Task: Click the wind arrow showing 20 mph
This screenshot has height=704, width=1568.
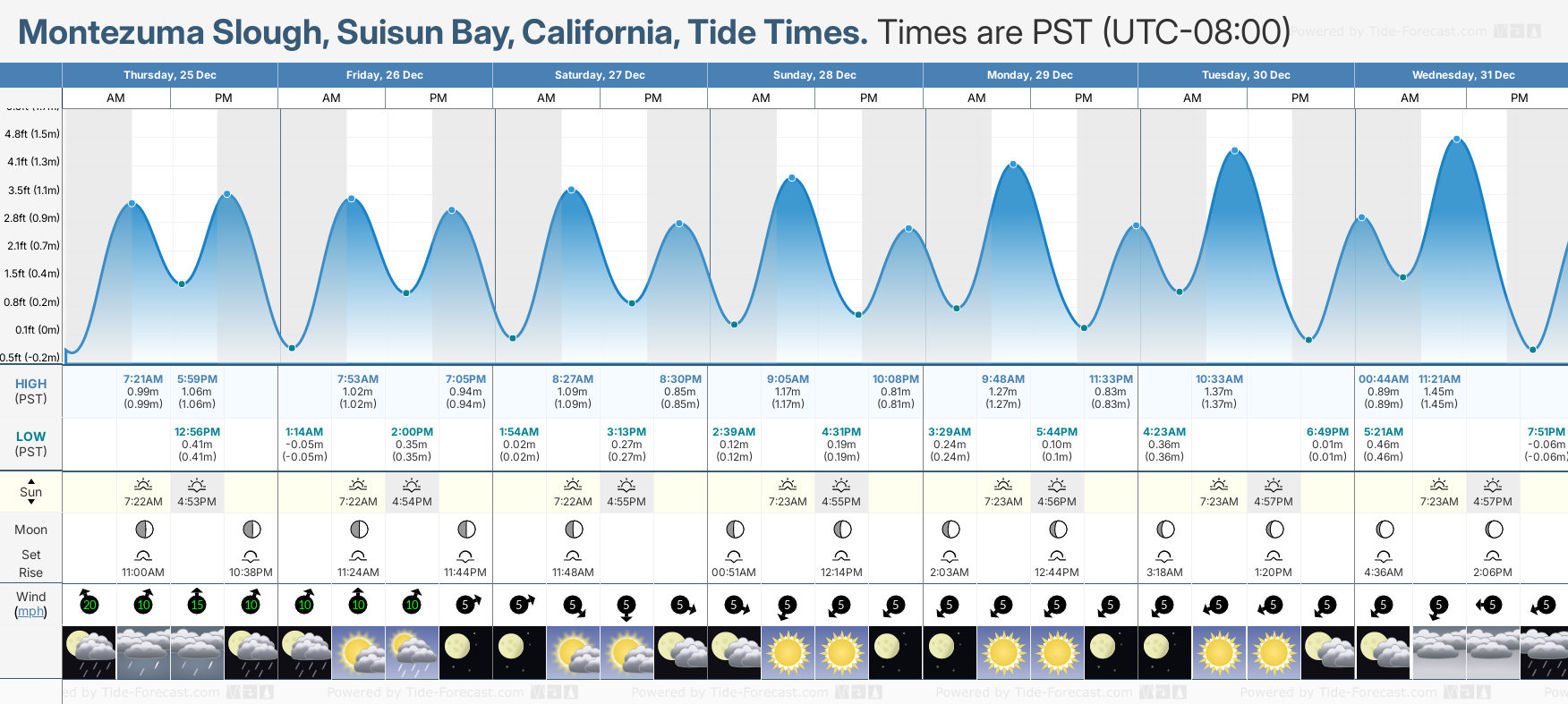Action: pos(89,603)
